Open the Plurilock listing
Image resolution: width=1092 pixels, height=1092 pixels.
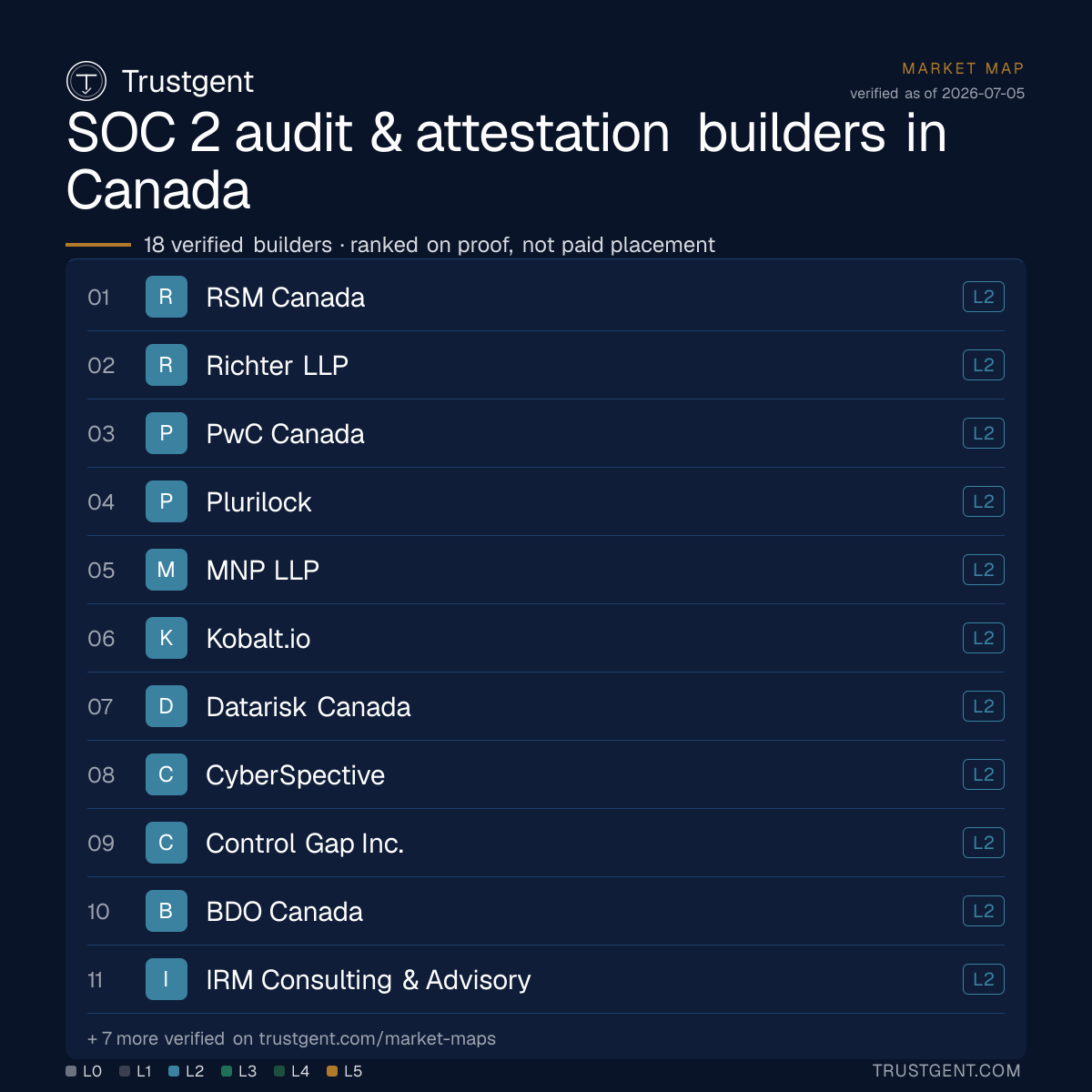tap(546, 501)
